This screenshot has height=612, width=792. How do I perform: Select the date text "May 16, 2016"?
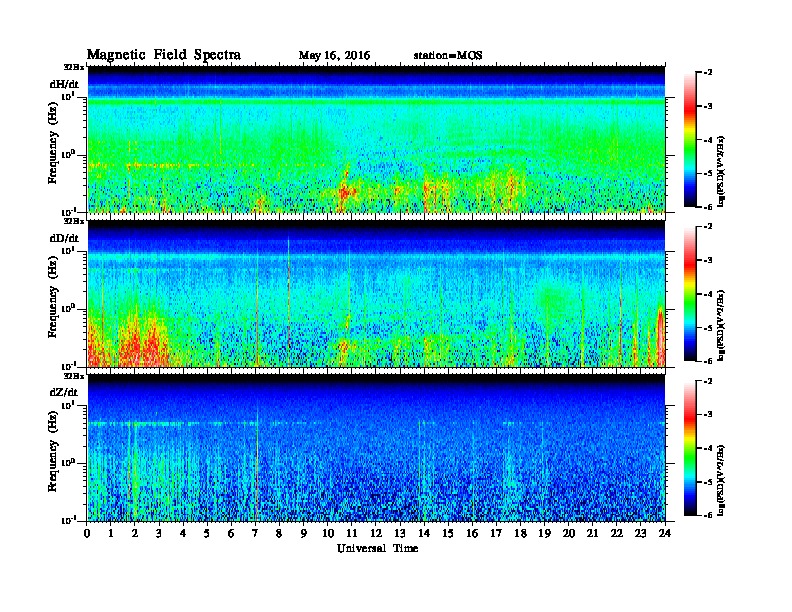334,56
